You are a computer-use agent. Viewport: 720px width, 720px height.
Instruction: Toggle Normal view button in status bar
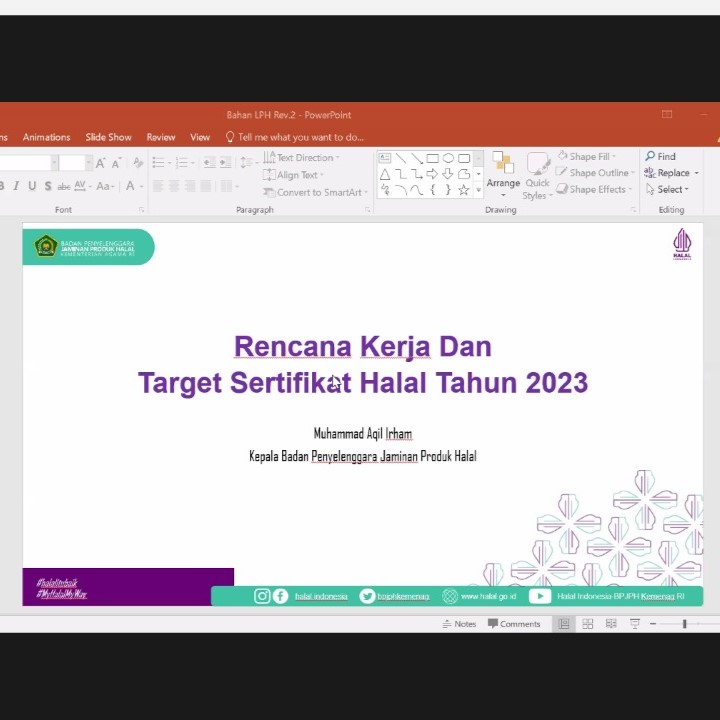[x=564, y=624]
